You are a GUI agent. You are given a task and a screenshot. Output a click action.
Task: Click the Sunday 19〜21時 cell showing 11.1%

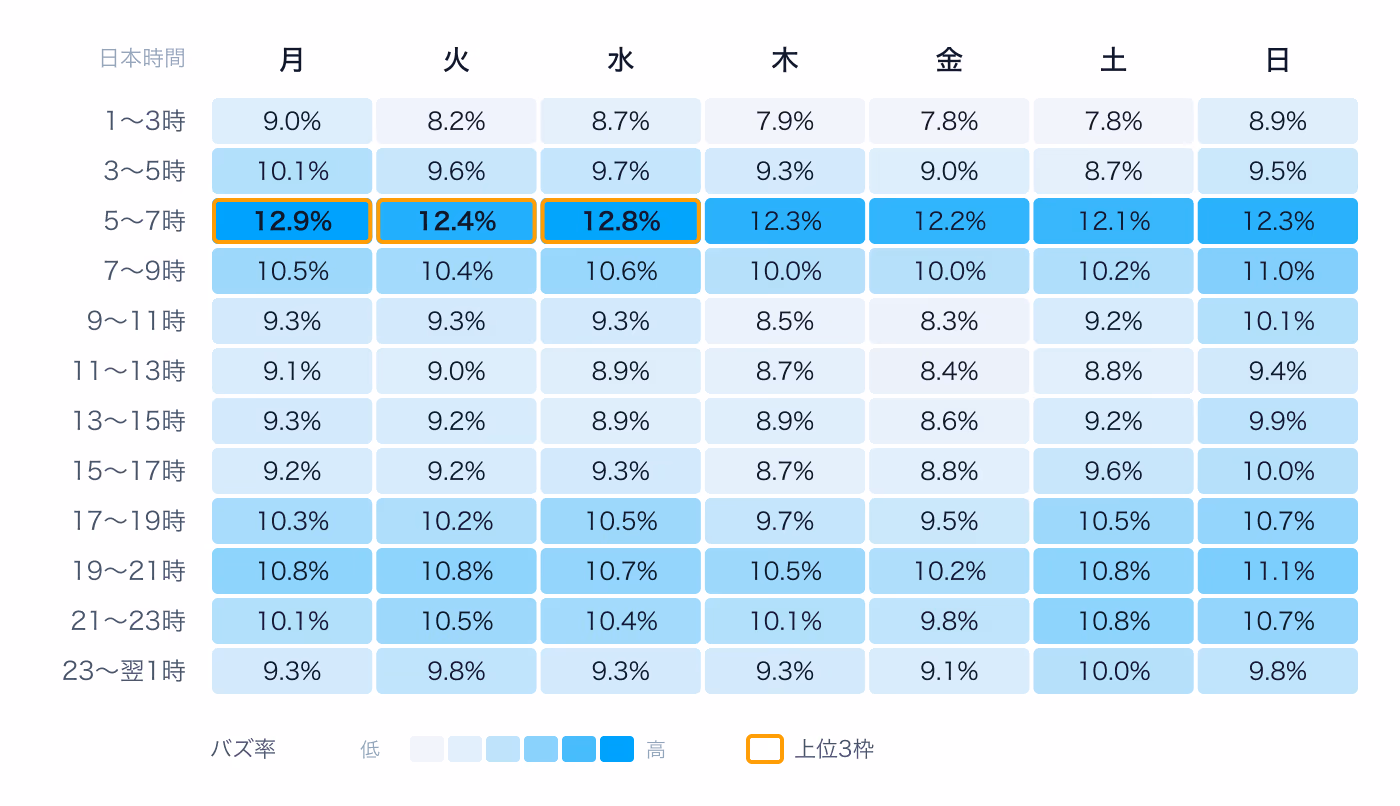[1278, 571]
